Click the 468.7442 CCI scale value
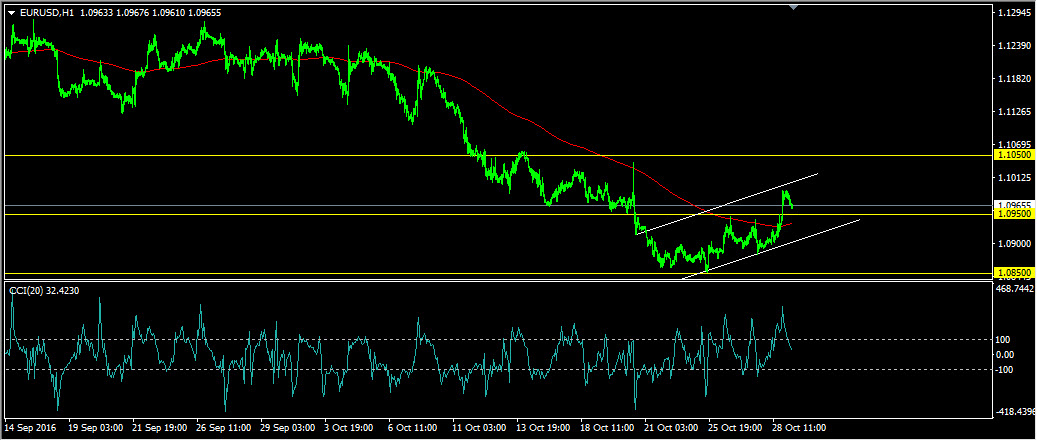1037x441 pixels. pyautogui.click(x=1017, y=289)
